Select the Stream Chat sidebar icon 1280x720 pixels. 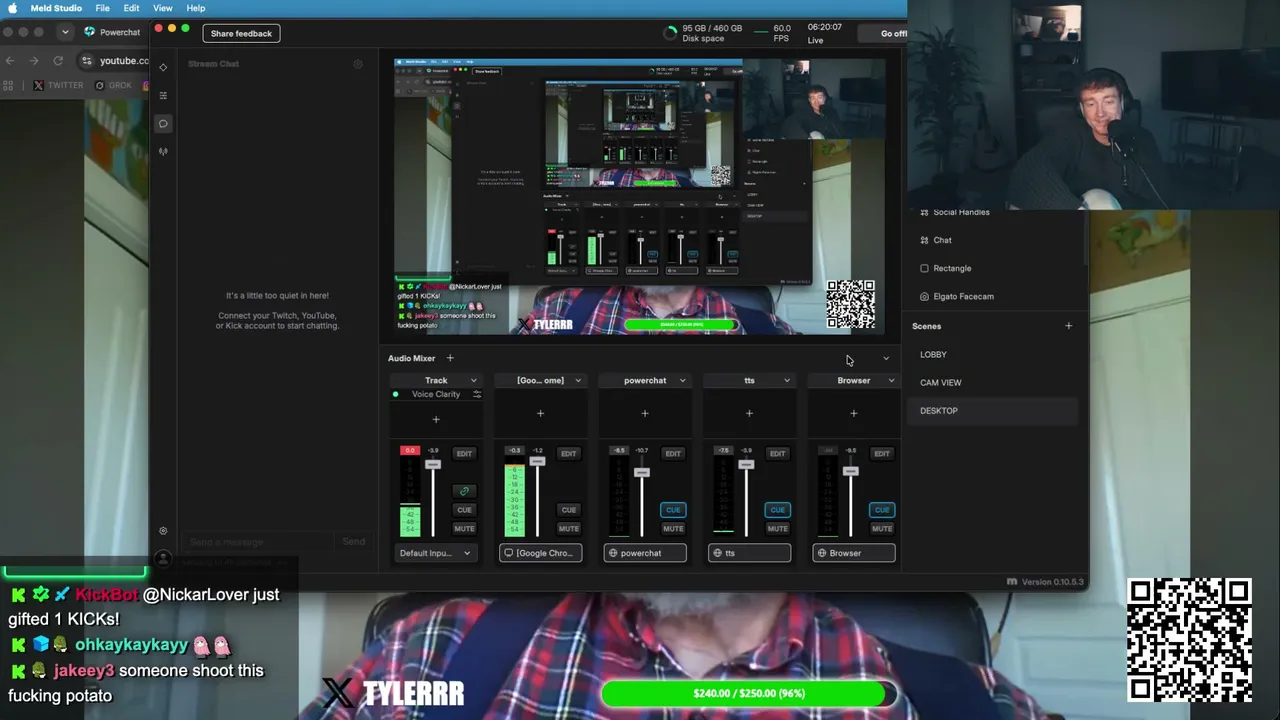(163, 124)
